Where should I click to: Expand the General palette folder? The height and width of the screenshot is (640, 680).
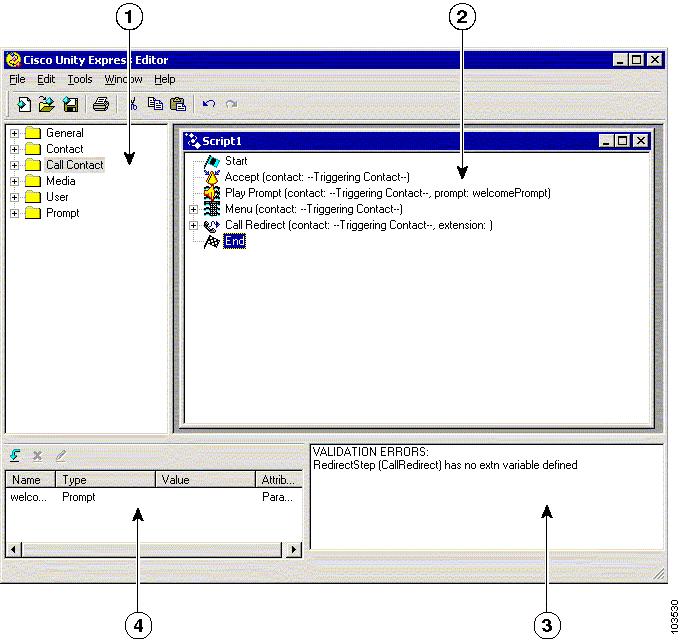(x=14, y=133)
